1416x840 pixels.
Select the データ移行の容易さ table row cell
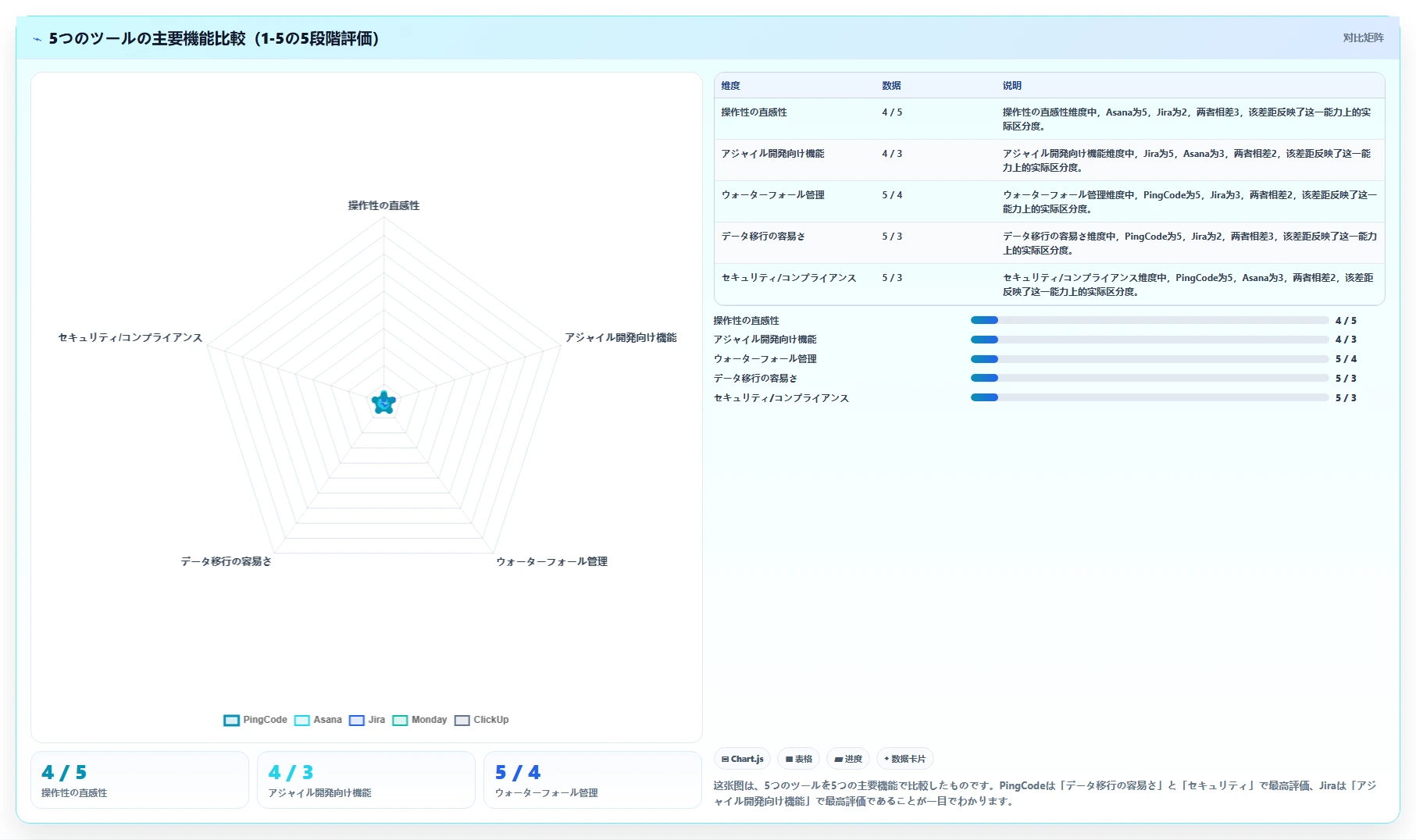coord(763,237)
